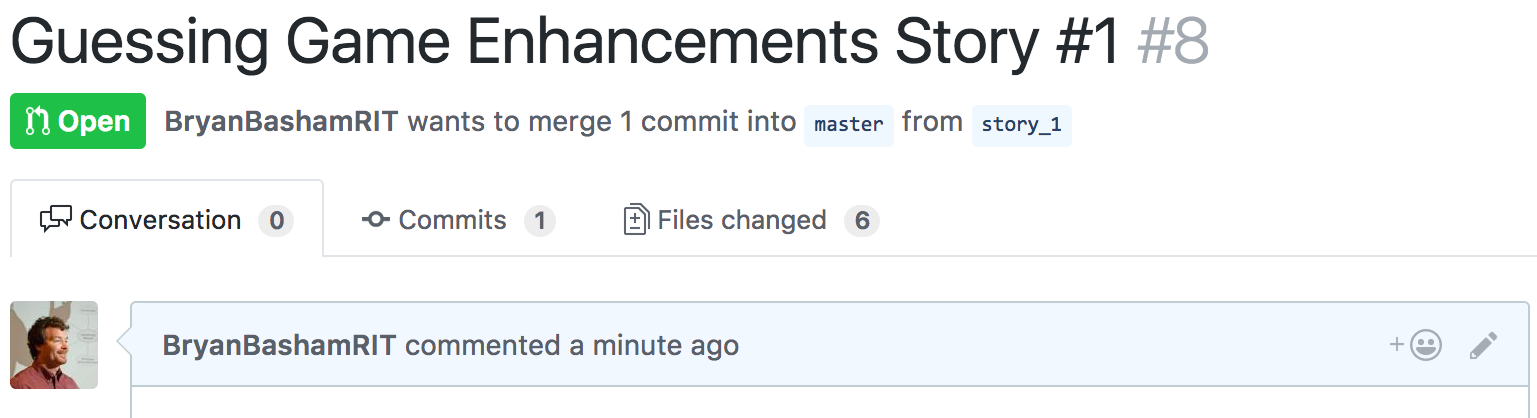Screen dimensions: 1537x418
Task: Click BryanBashamRIT author name in comment header
Action: [x=280, y=346]
